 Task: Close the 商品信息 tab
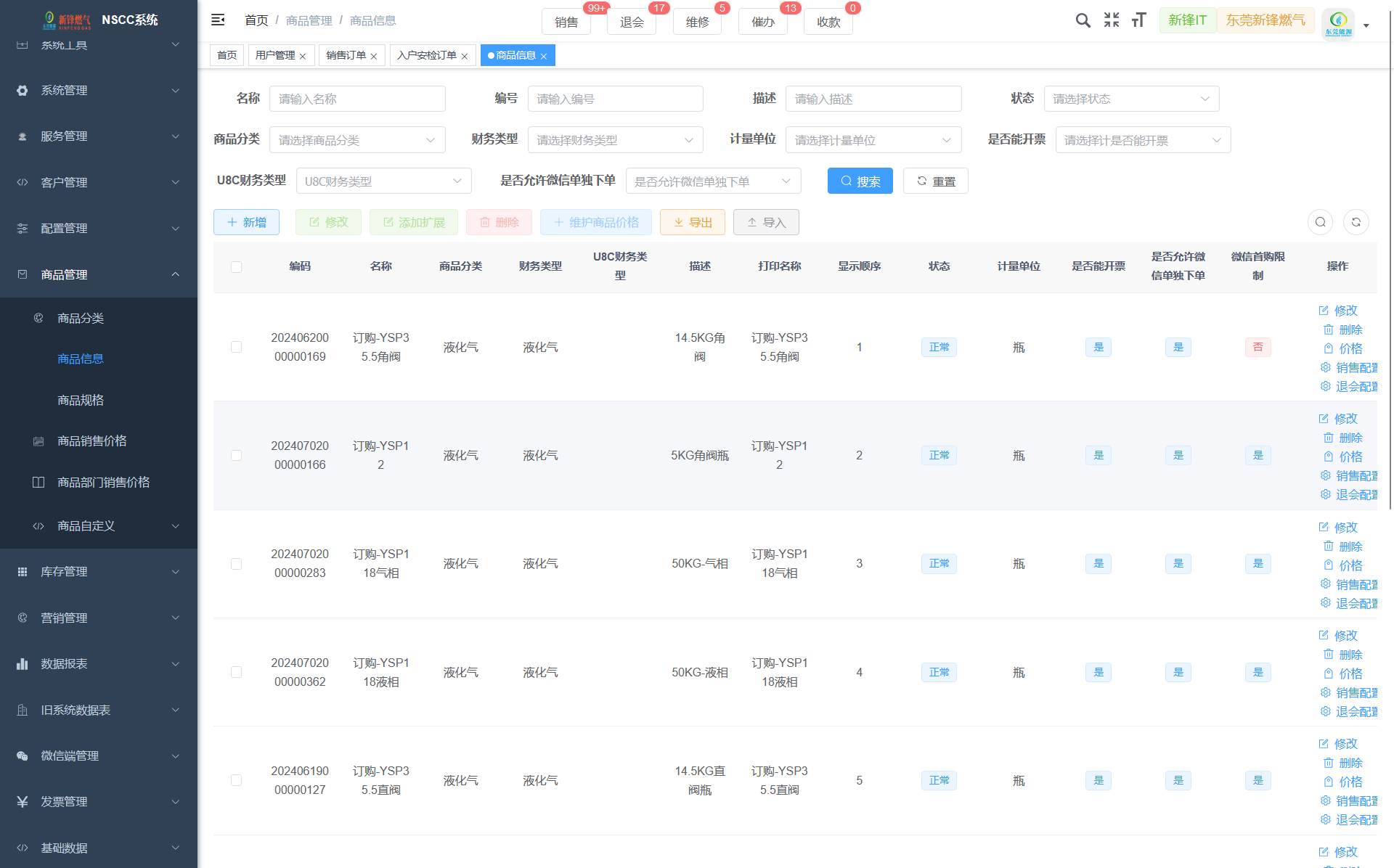point(544,56)
